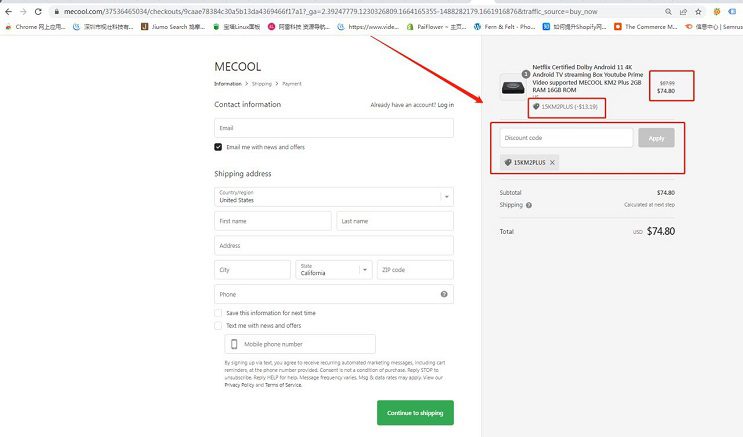Click the address bar URL
This screenshot has height=437, width=743.
[330, 11]
